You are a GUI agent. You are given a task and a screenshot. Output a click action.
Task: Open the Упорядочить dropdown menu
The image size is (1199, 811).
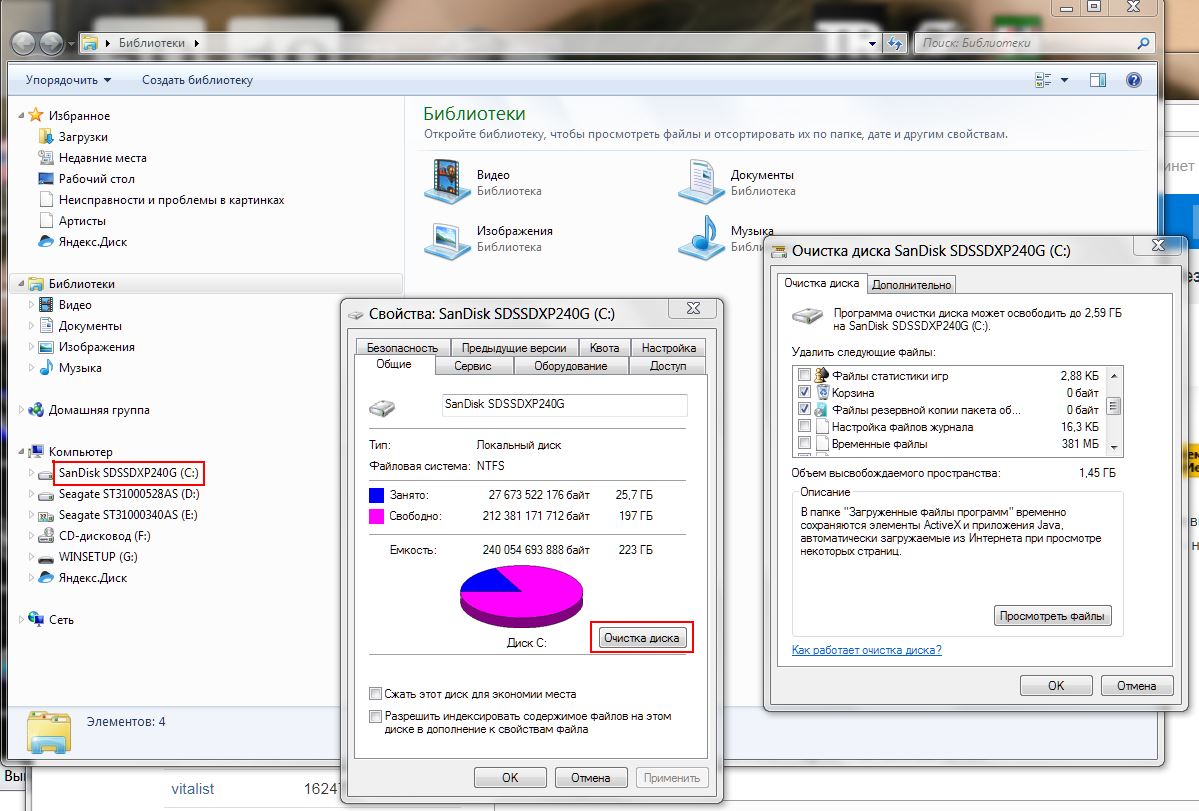(x=68, y=79)
